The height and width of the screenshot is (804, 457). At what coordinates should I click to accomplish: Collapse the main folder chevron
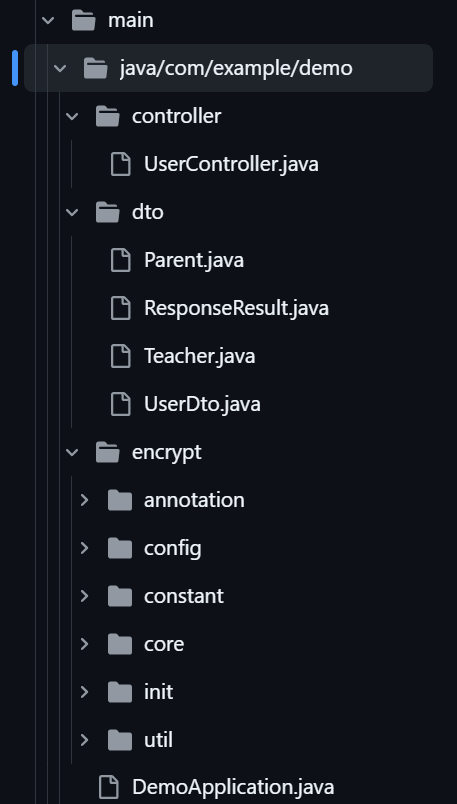(48, 21)
